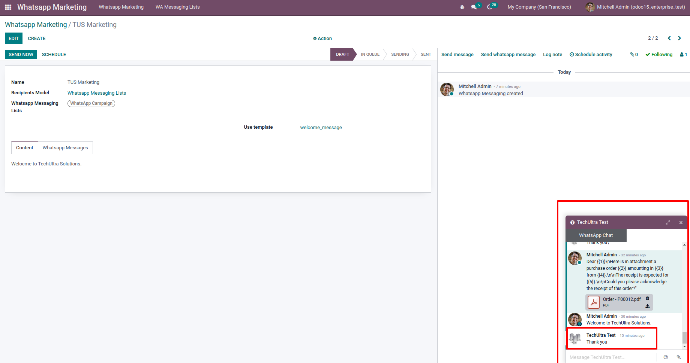Download the Order pdf attachment

[647, 306]
